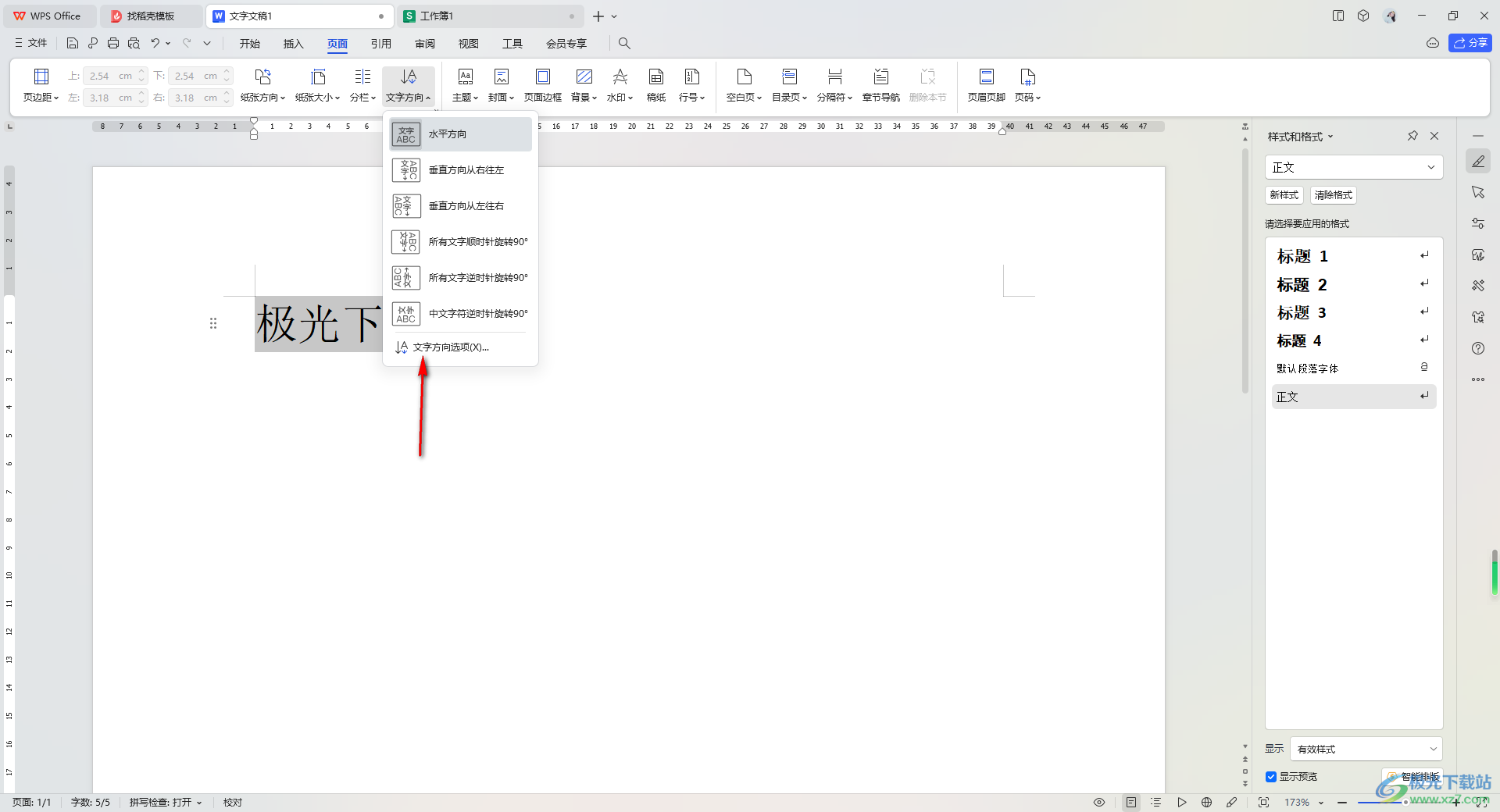Click the search magnifier icon in the ribbon
The image size is (1500, 812).
(624, 43)
